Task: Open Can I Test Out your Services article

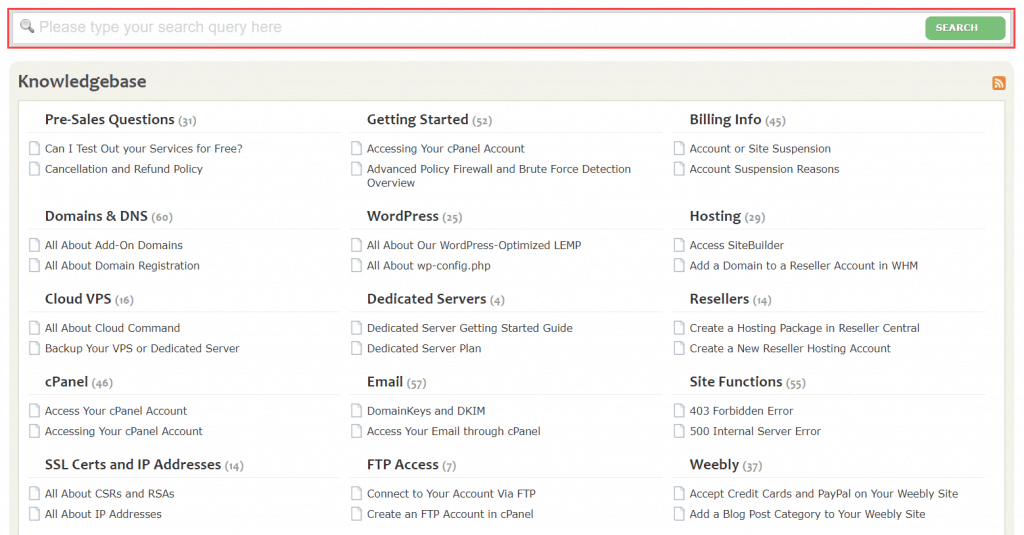Action: 143,149
